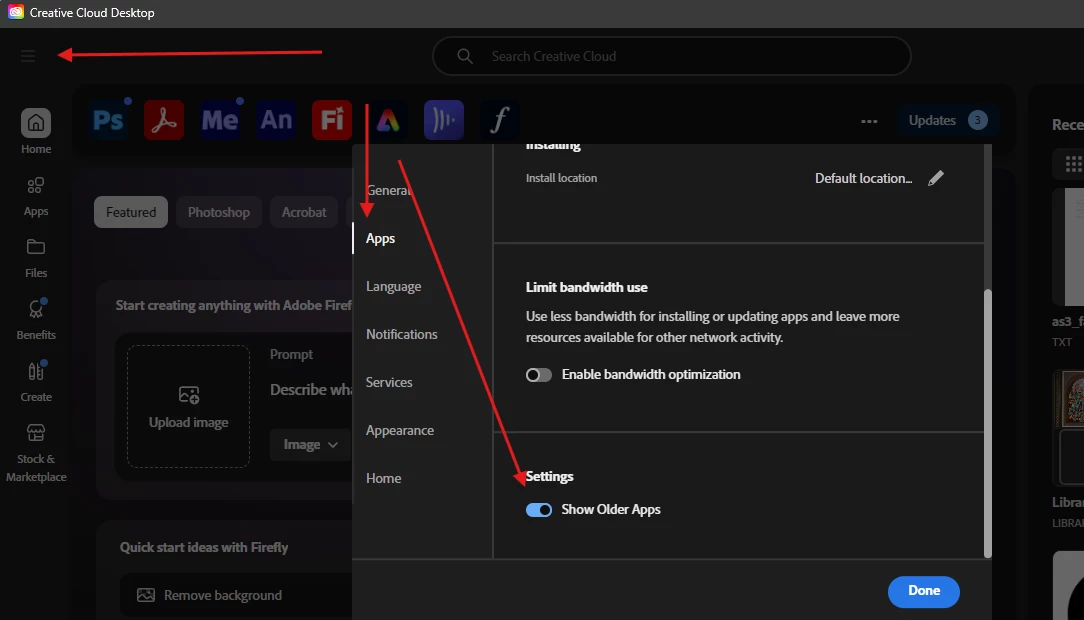Open Stock & Marketplace in sidebar

pos(36,453)
